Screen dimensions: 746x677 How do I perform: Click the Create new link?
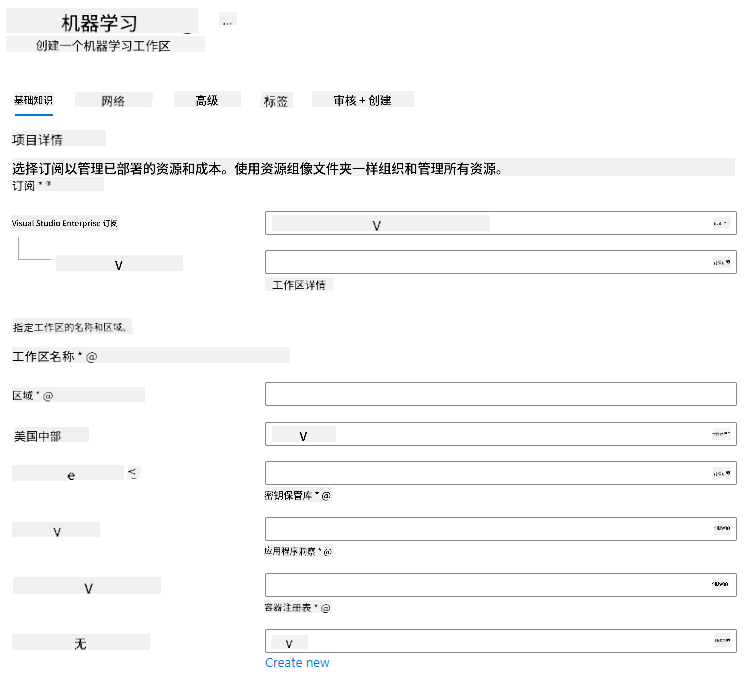(x=297, y=663)
